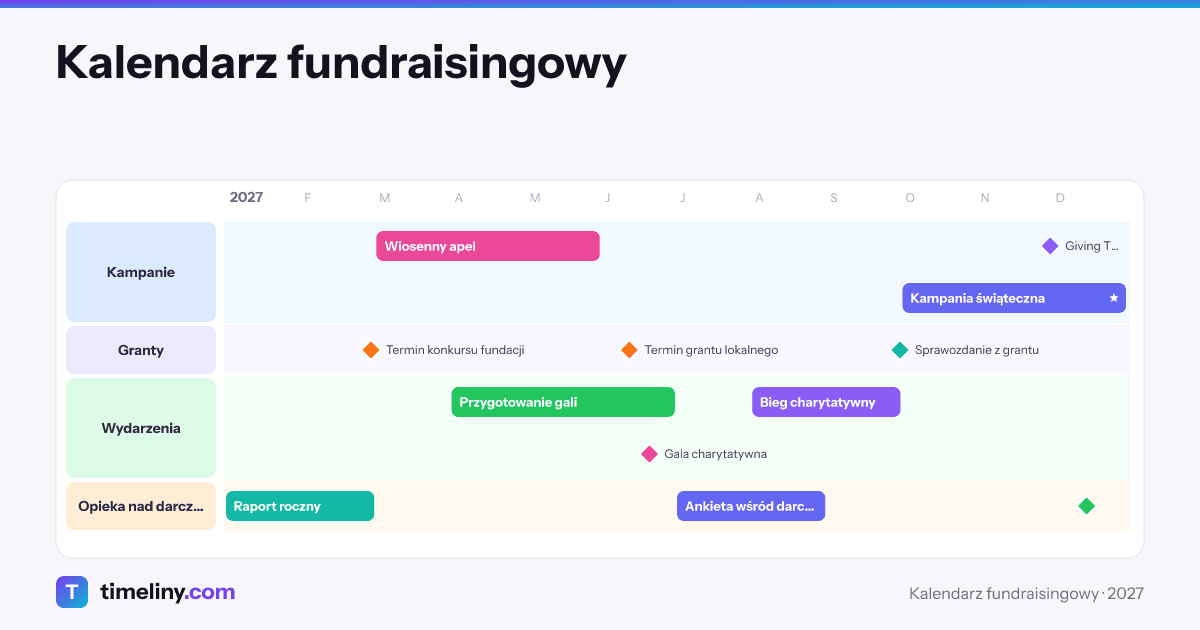This screenshot has height=630, width=1200.
Task: Click the star icon on Kampania świąteczna
Action: tap(1113, 298)
